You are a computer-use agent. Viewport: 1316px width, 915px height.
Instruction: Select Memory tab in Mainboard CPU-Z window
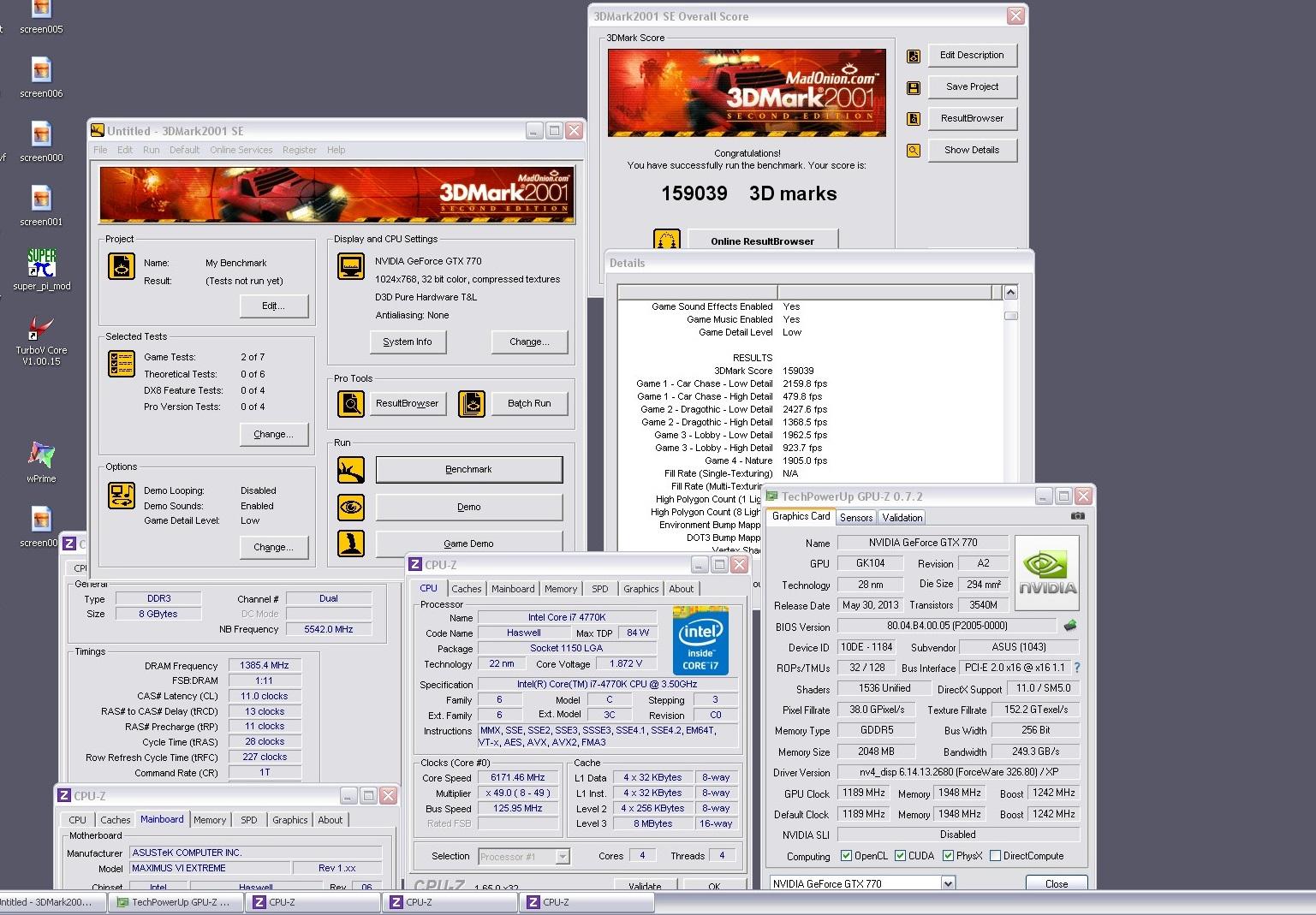[x=210, y=820]
